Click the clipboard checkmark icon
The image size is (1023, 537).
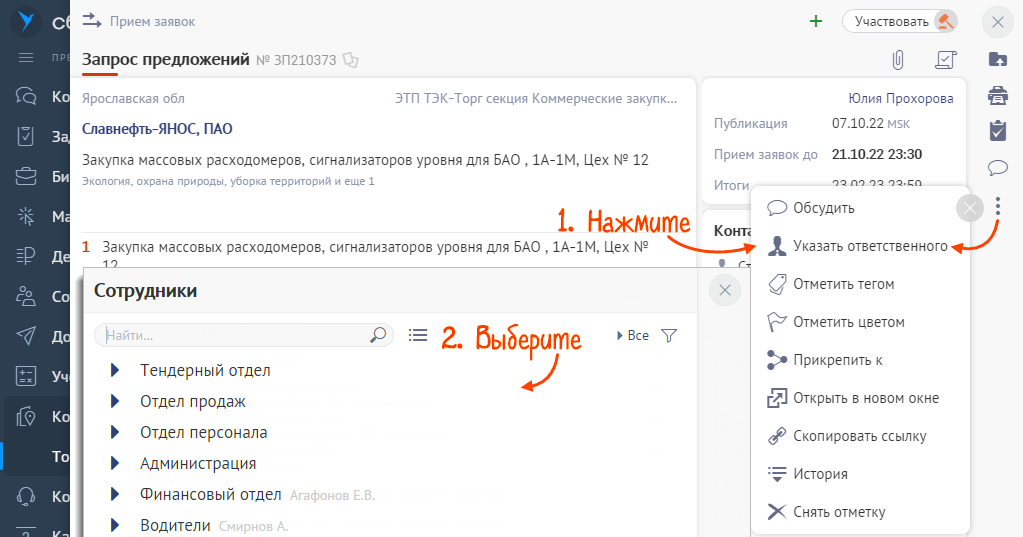[998, 130]
